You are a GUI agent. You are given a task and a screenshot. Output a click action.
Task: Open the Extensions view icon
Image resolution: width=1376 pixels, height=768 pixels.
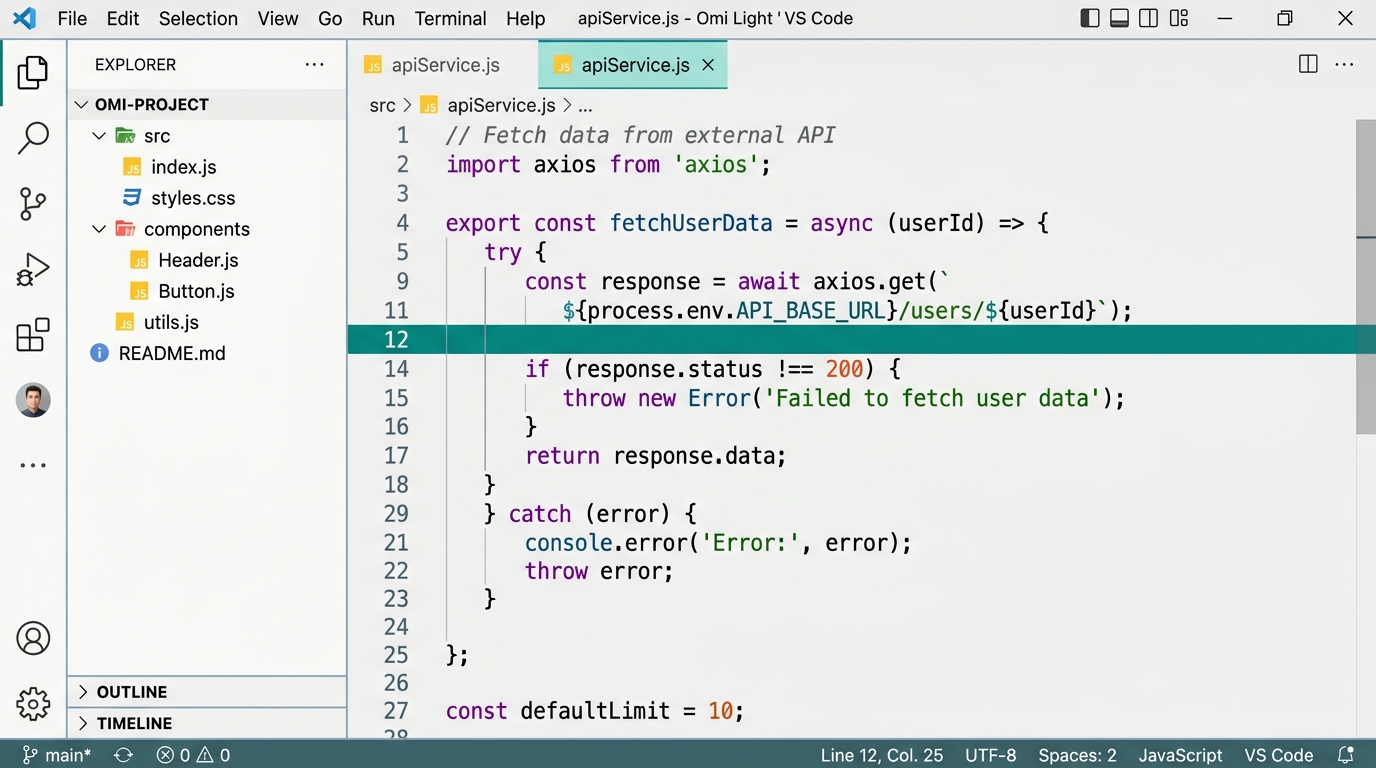coord(33,335)
